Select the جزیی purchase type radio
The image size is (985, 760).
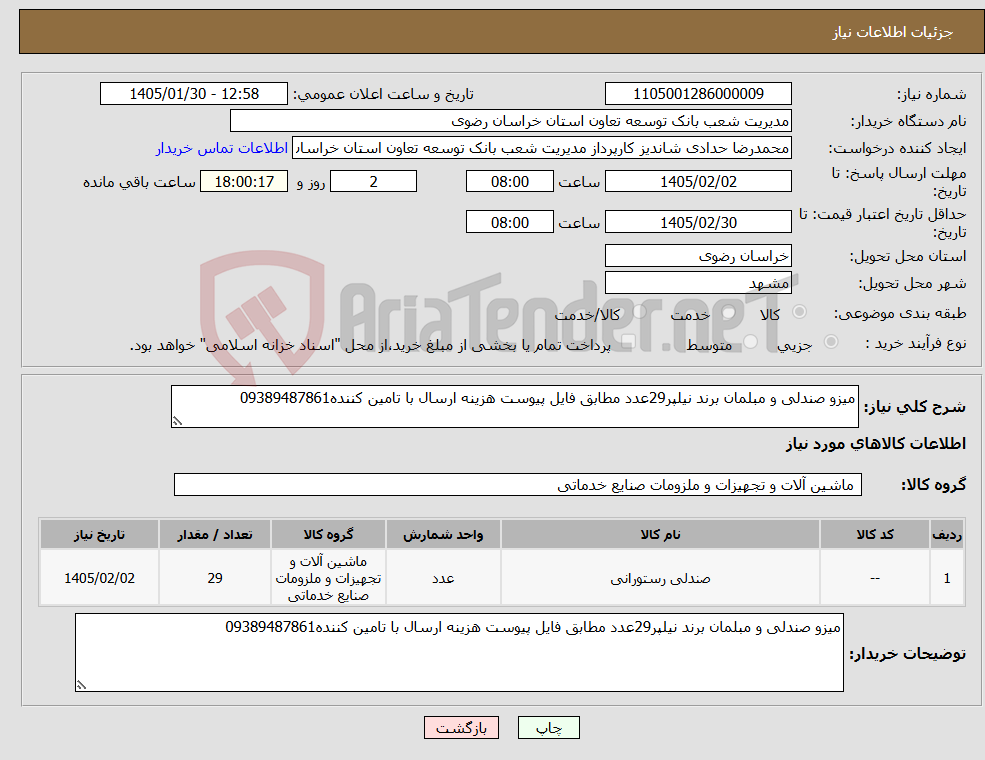[x=830, y=342]
